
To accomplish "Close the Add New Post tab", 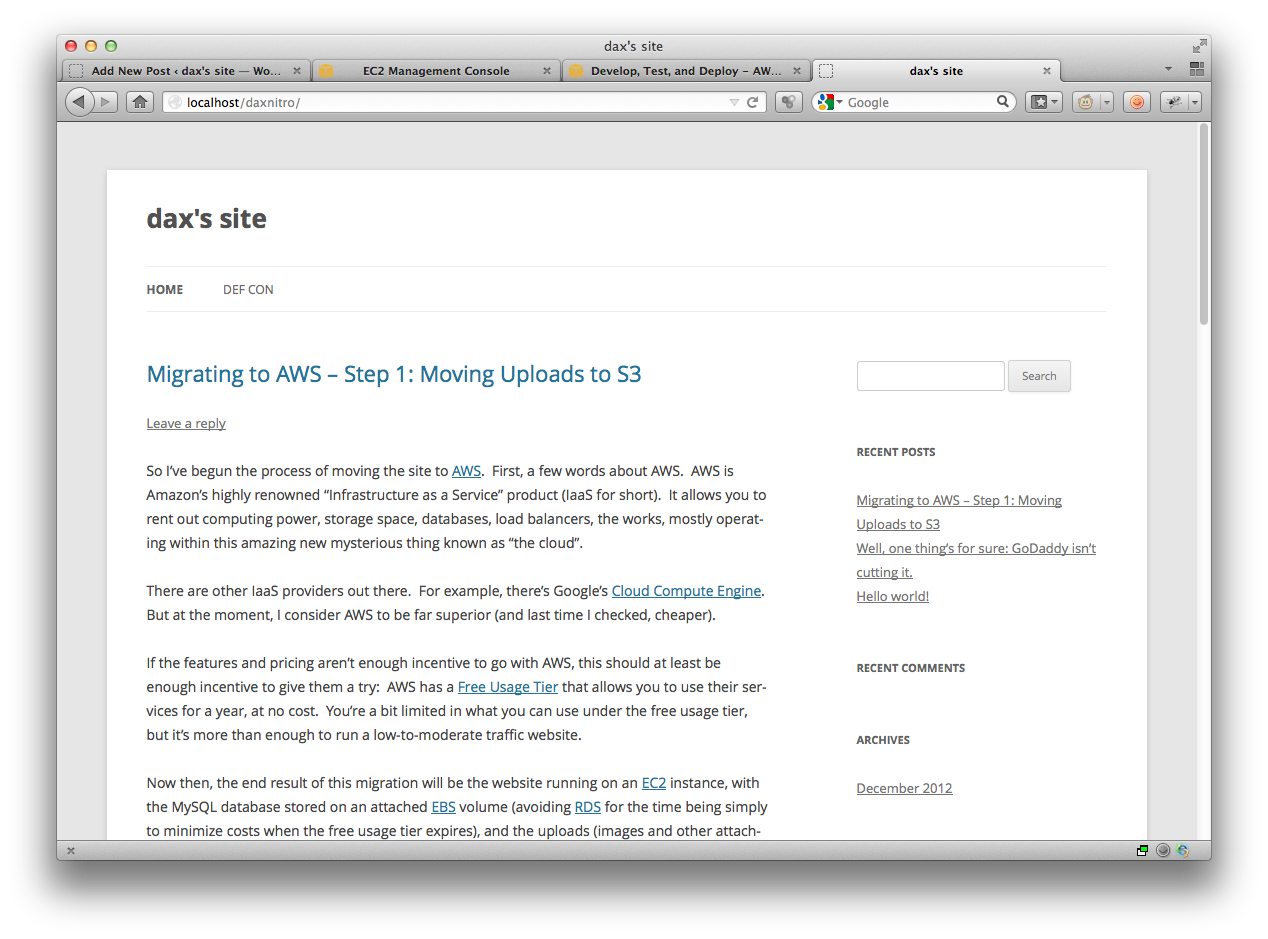I will point(296,71).
